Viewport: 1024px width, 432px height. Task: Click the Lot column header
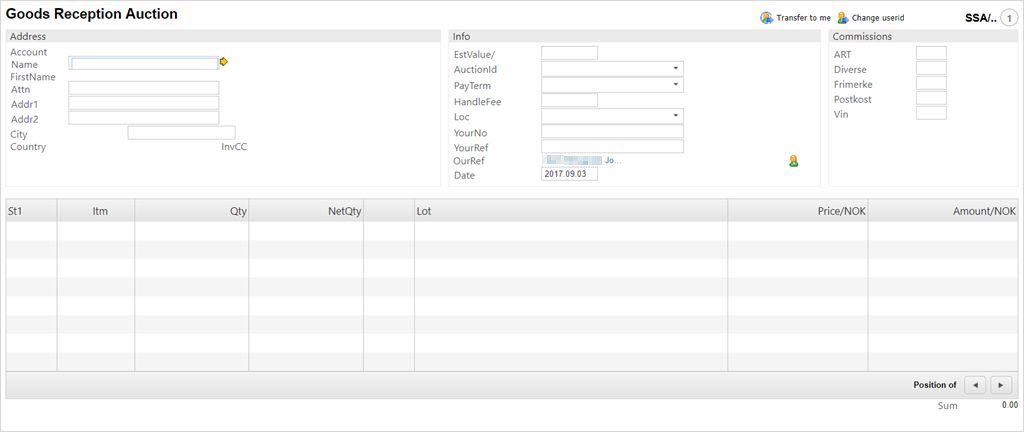pos(424,211)
